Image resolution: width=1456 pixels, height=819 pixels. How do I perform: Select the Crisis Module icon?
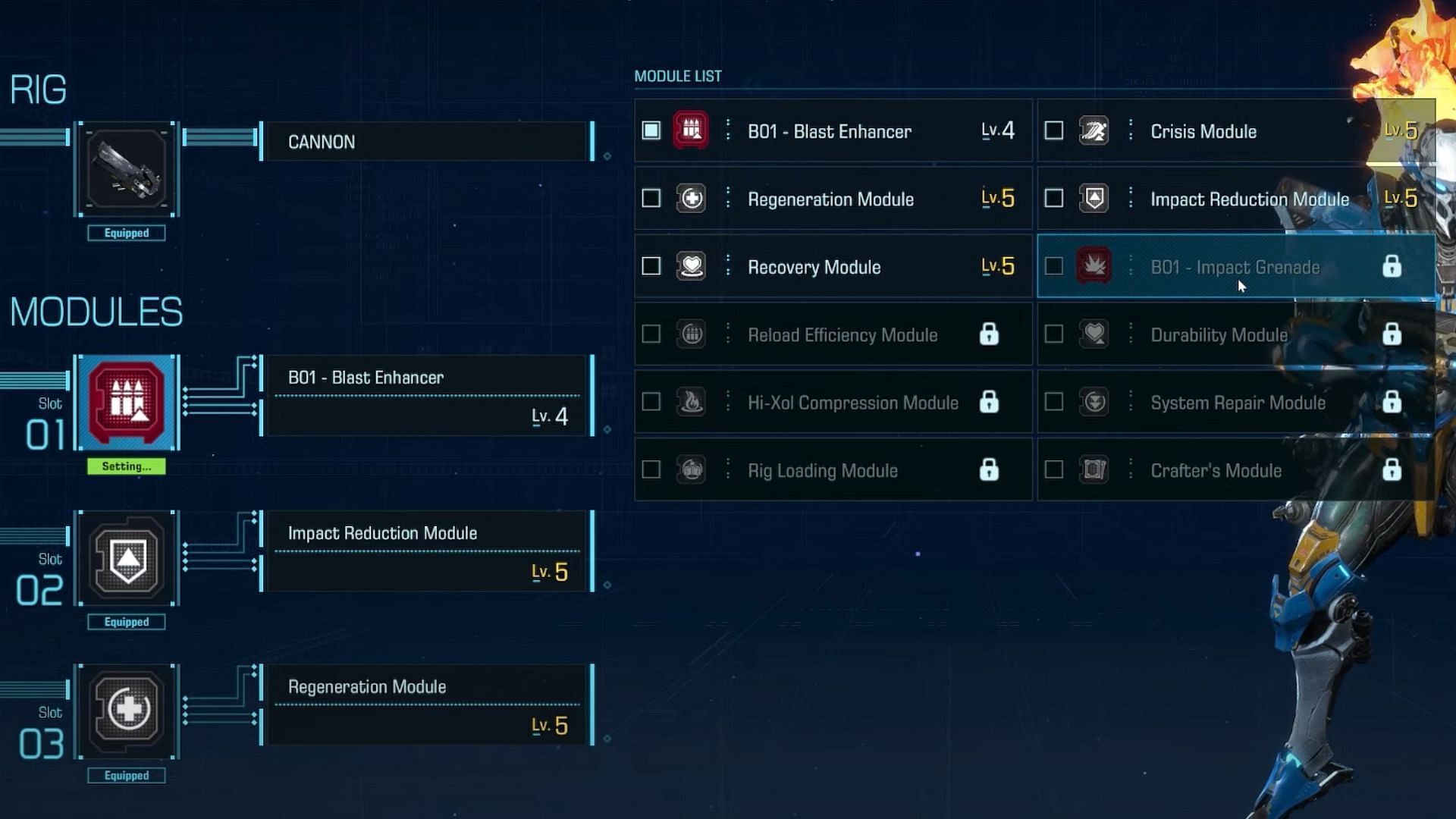point(1094,131)
